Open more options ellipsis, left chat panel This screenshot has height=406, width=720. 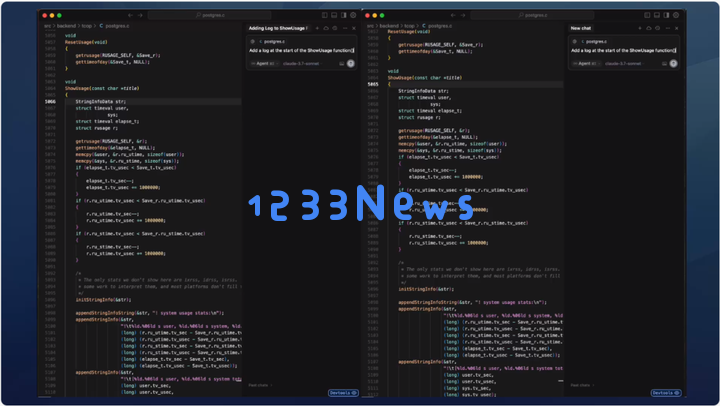[345, 28]
